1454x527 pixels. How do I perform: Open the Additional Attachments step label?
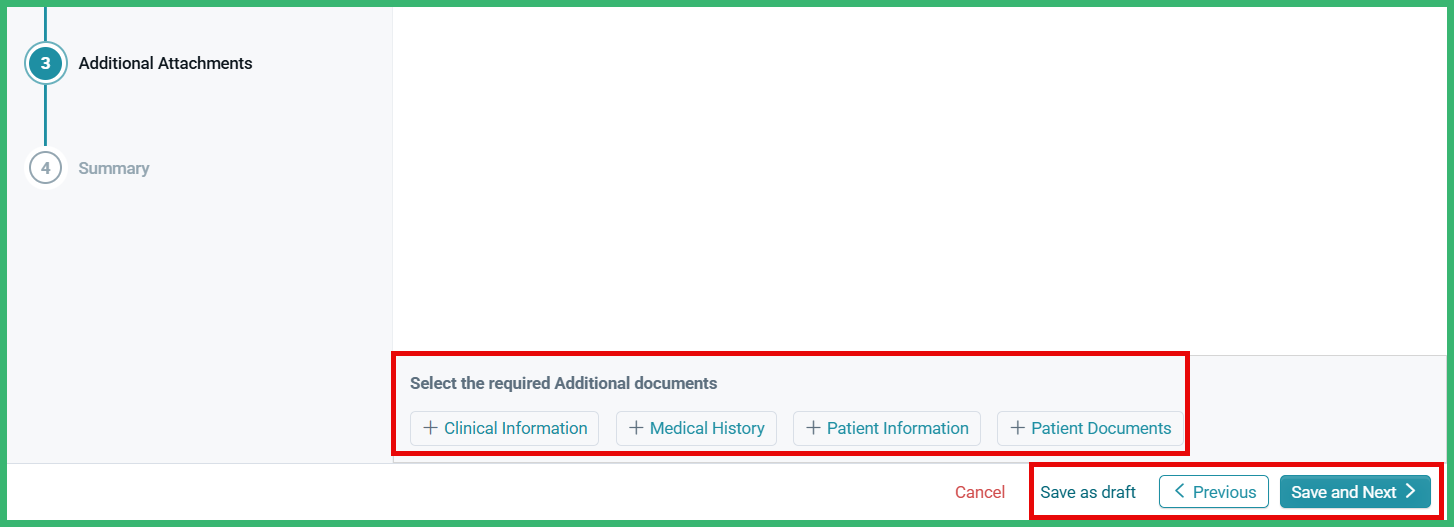tap(165, 63)
